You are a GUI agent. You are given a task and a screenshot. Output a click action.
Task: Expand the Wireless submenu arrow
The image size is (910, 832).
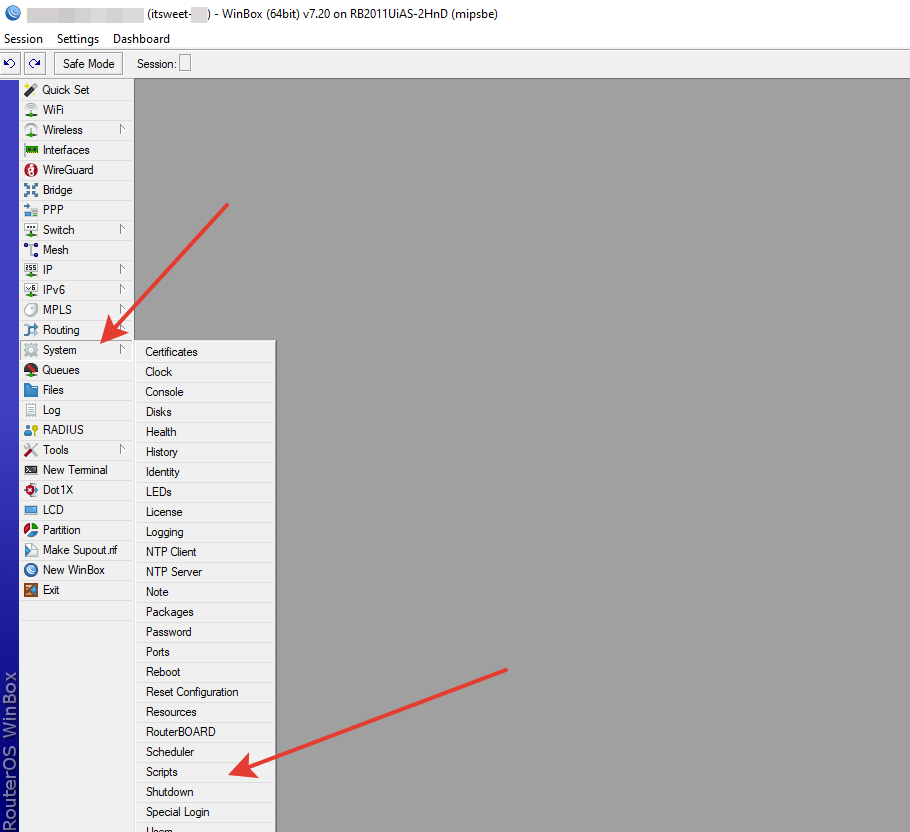(x=122, y=129)
